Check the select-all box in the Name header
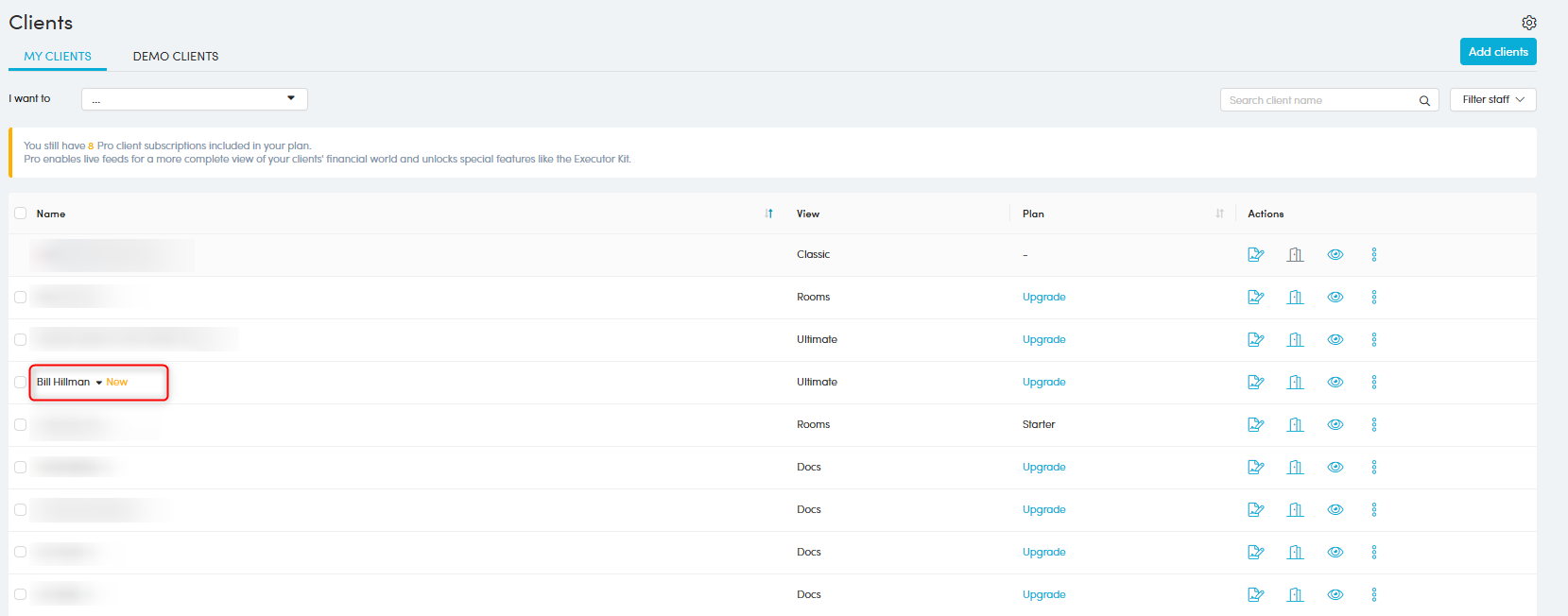This screenshot has height=616, width=1568. click(20, 214)
